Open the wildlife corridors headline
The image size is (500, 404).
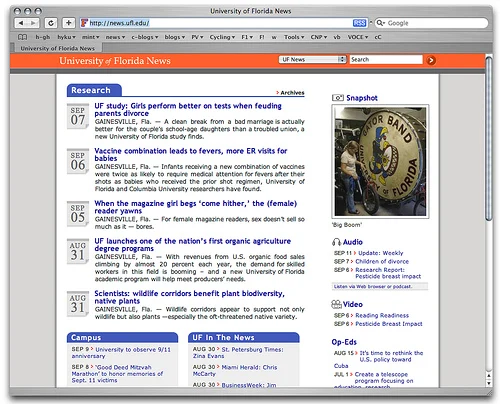(x=189, y=297)
